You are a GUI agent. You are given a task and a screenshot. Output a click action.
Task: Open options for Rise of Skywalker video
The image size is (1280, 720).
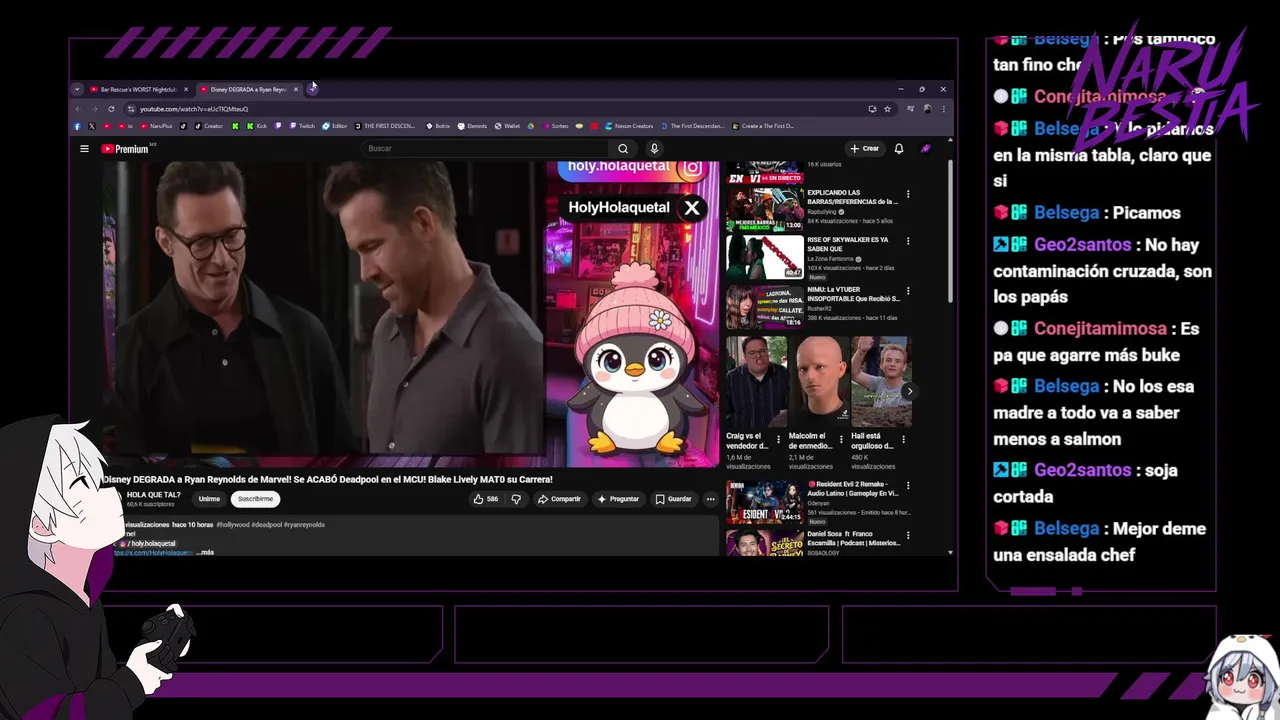908,241
